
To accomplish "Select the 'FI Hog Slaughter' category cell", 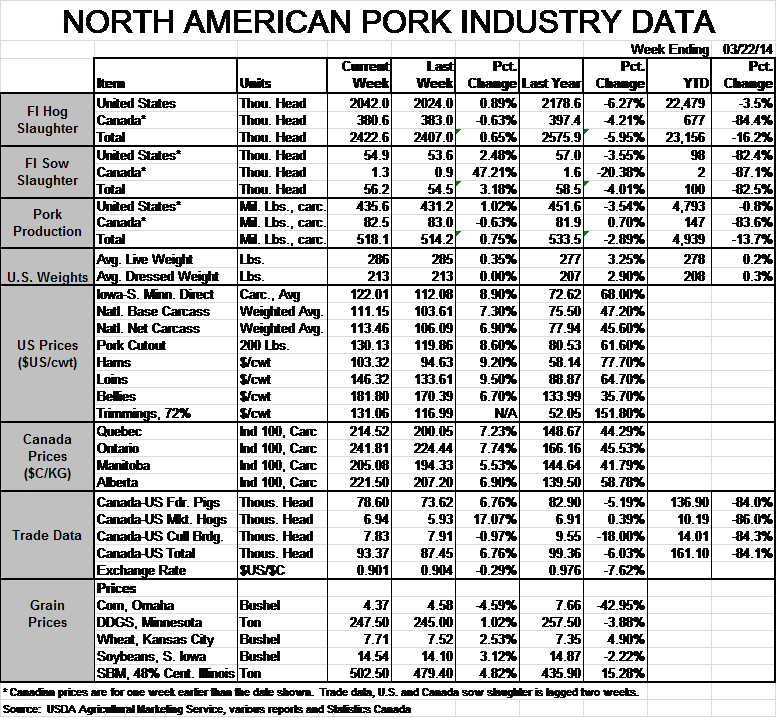I will [x=47, y=120].
